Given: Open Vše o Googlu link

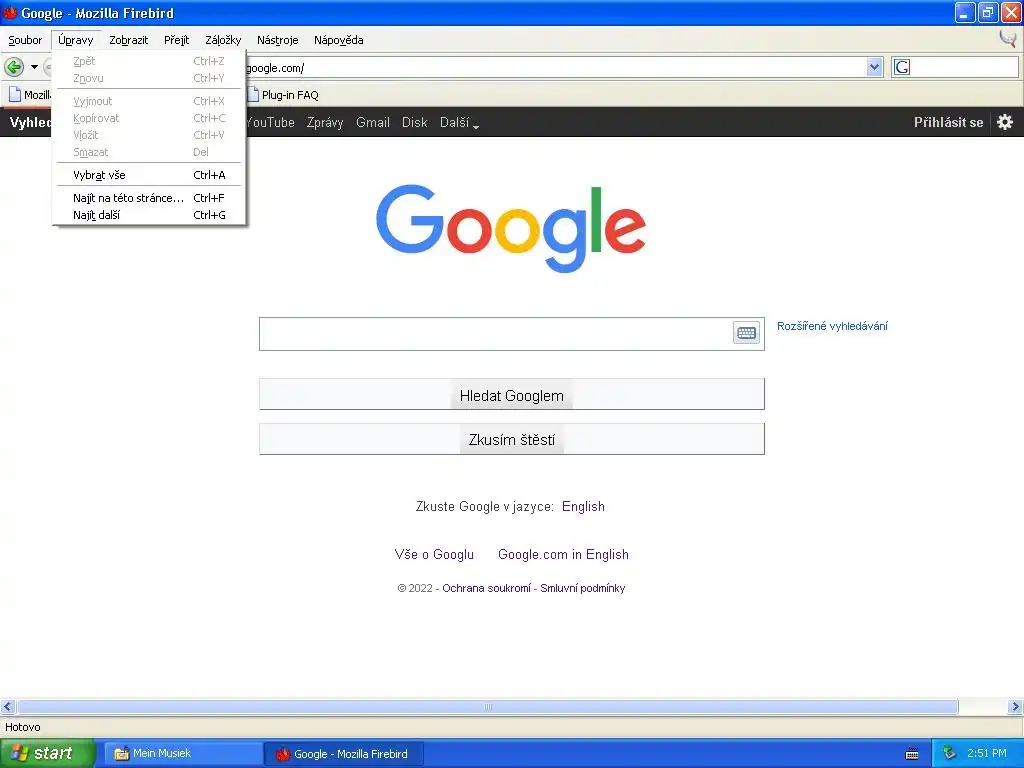Looking at the screenshot, I should pos(434,554).
